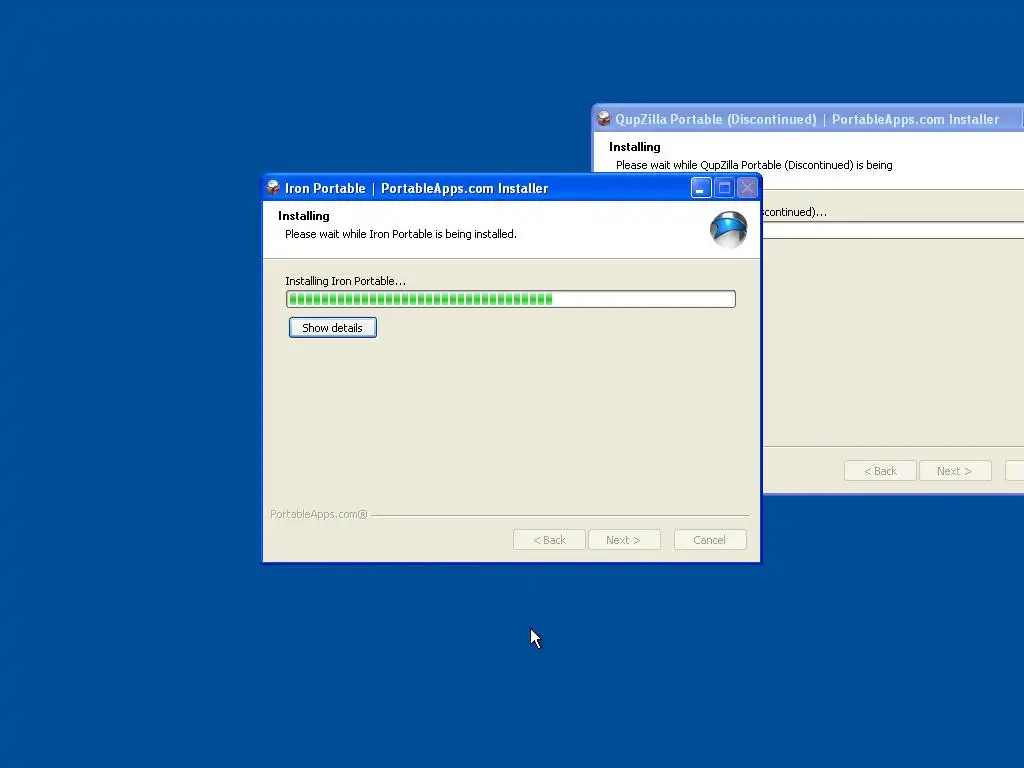
Task: Click the maximize button of Iron Portable window
Action: coord(724,188)
